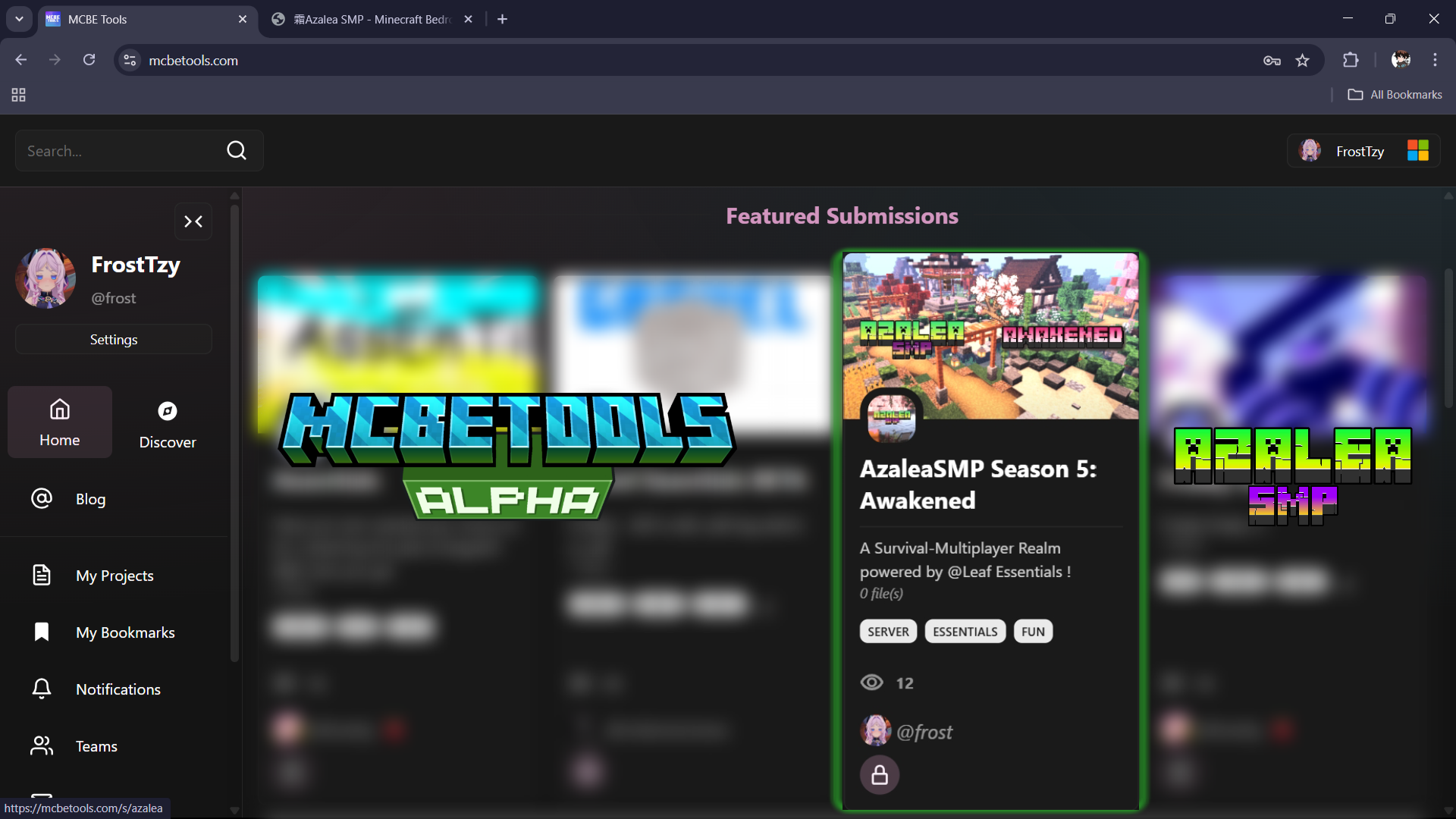Click the small Azalea logo on the card

(x=892, y=418)
